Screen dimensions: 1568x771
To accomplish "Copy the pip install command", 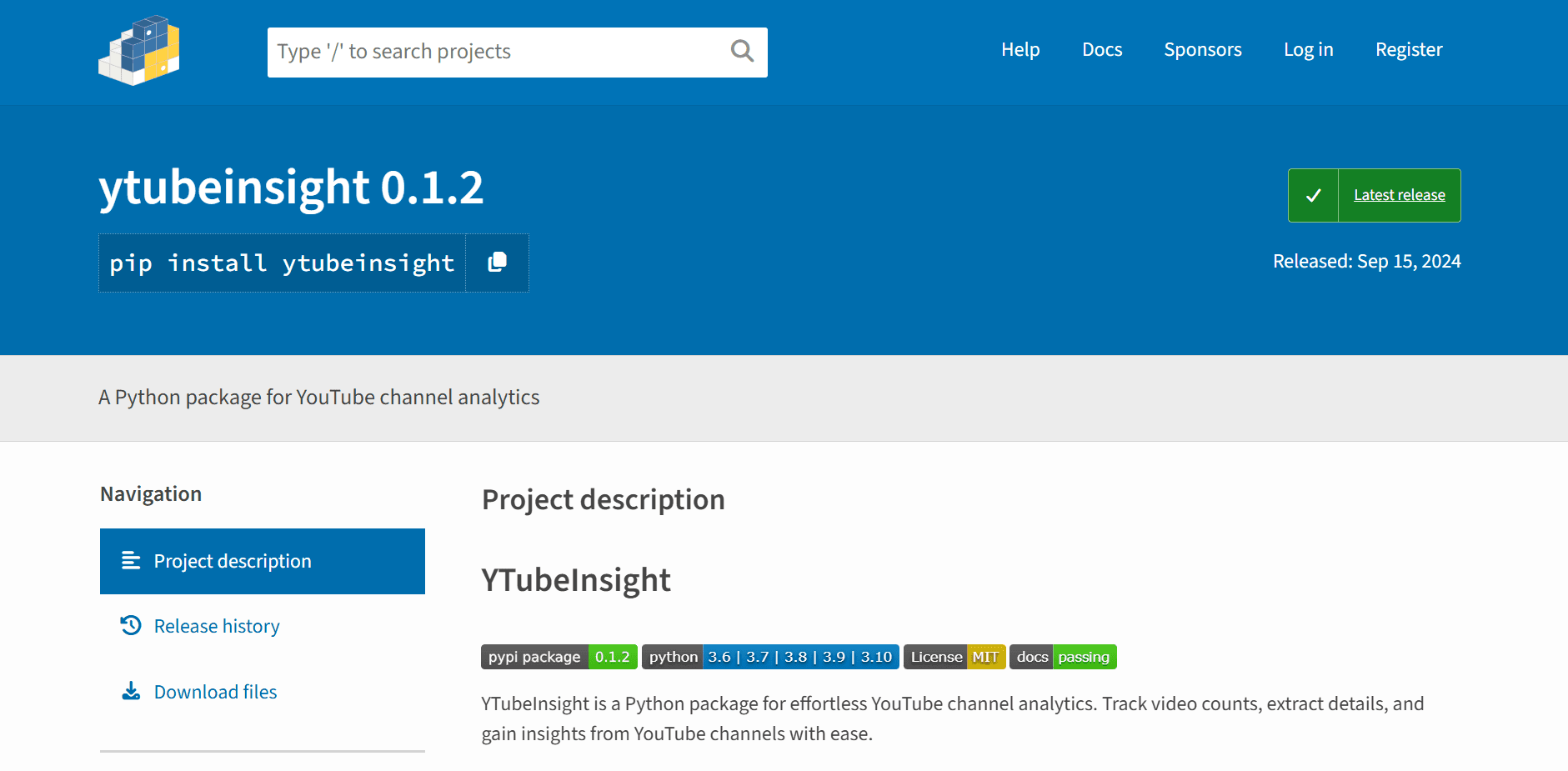I will 497,263.
